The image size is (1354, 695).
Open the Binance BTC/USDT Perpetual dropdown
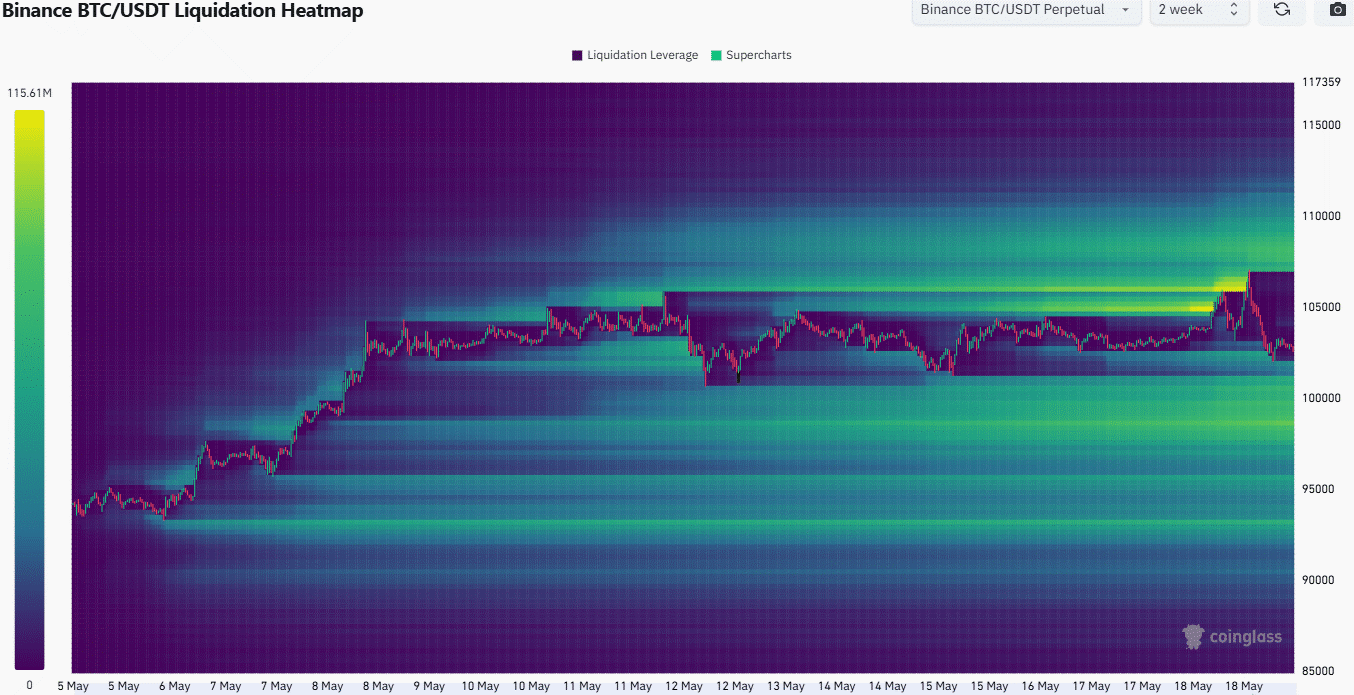point(1025,10)
